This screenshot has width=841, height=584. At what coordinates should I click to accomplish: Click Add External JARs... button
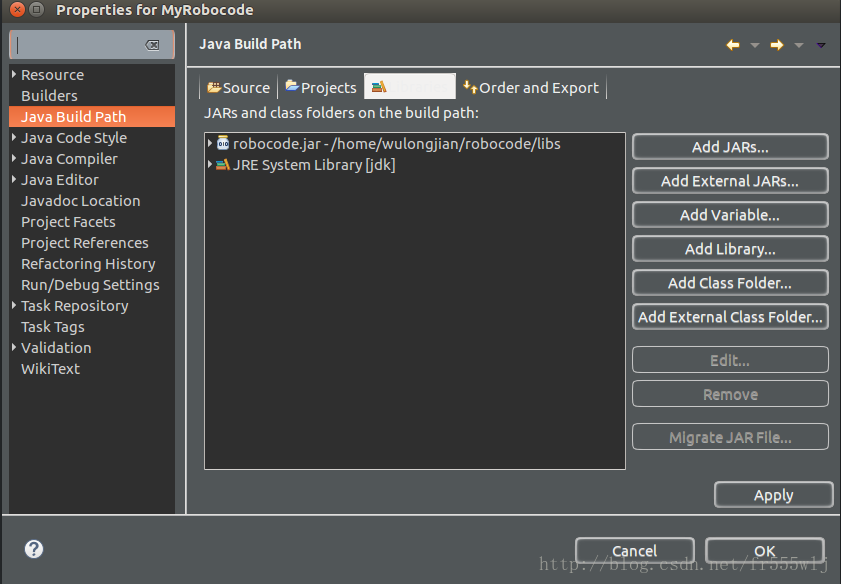(x=730, y=181)
